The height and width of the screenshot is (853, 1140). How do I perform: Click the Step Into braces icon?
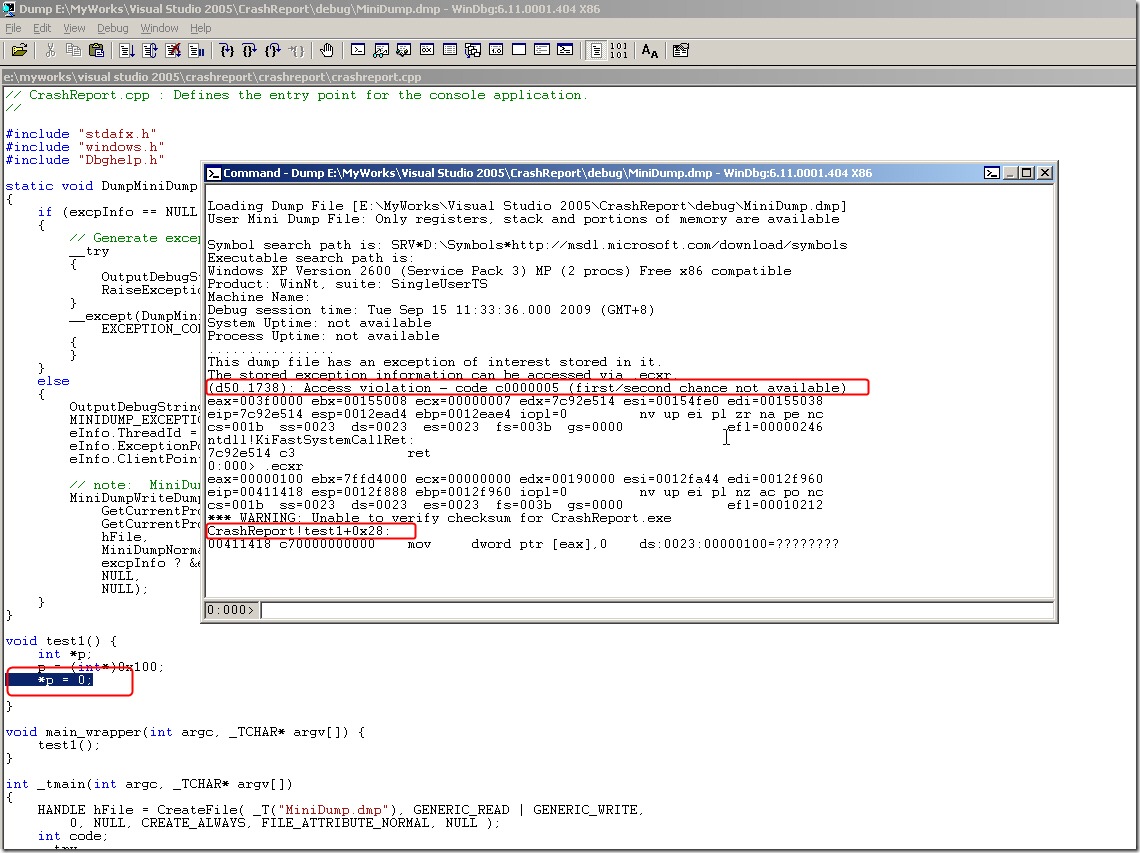tap(227, 50)
